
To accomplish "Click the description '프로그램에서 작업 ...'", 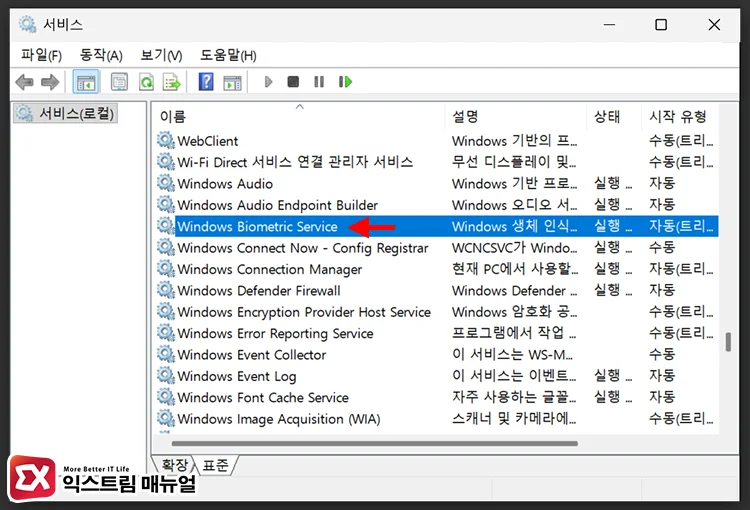I will pyautogui.click(x=514, y=333).
